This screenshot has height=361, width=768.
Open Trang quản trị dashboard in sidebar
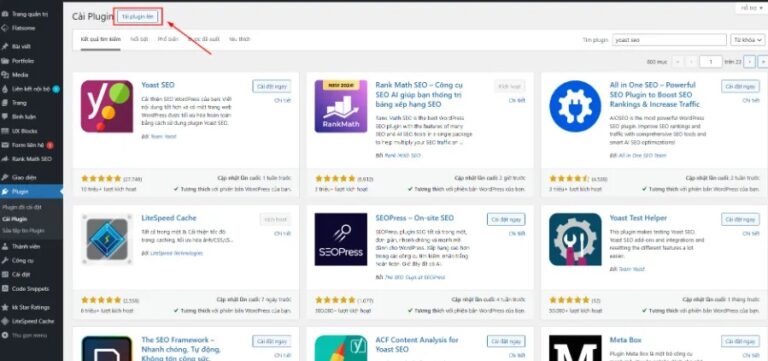29,14
